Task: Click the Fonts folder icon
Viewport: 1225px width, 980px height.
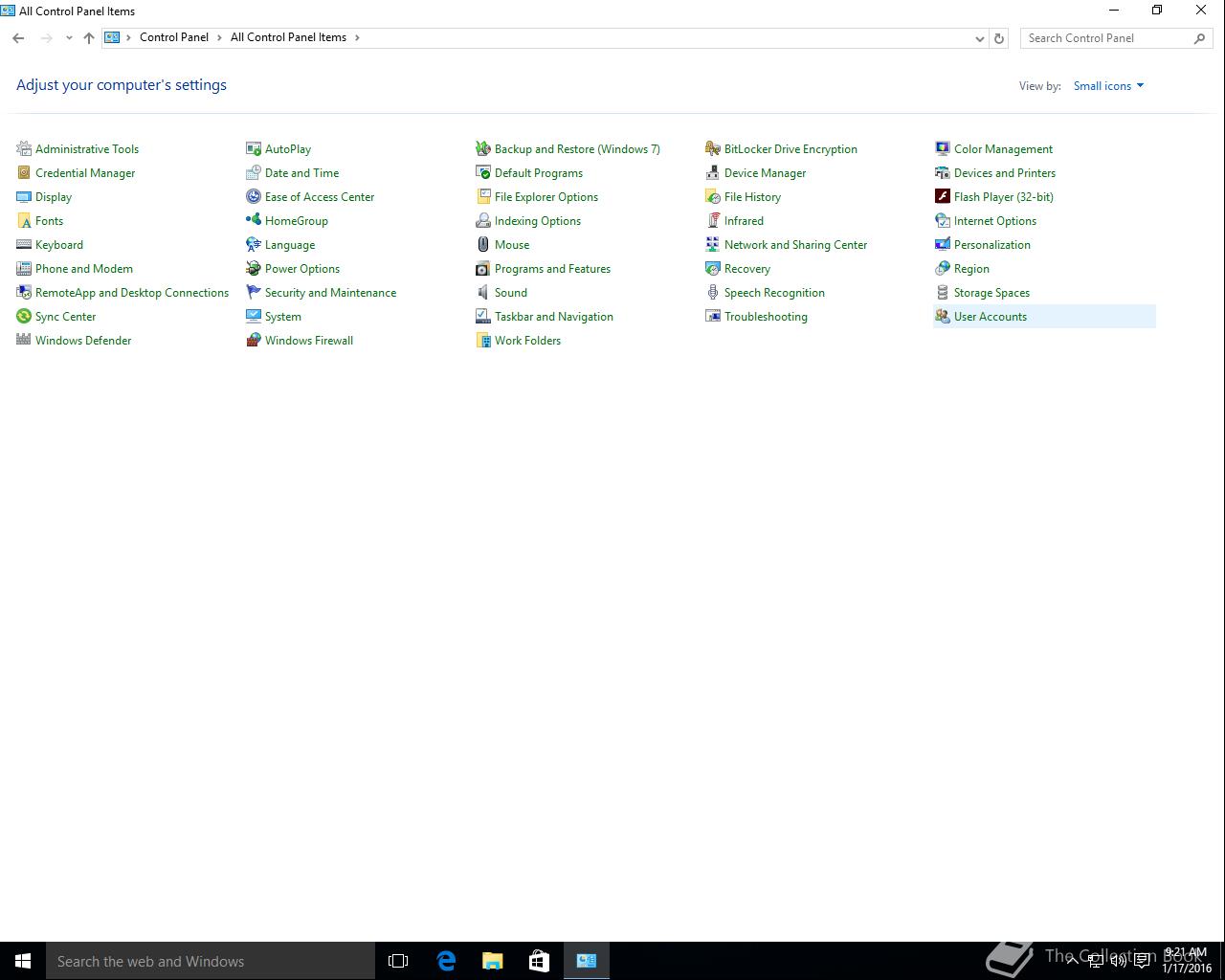Action: pos(24,221)
